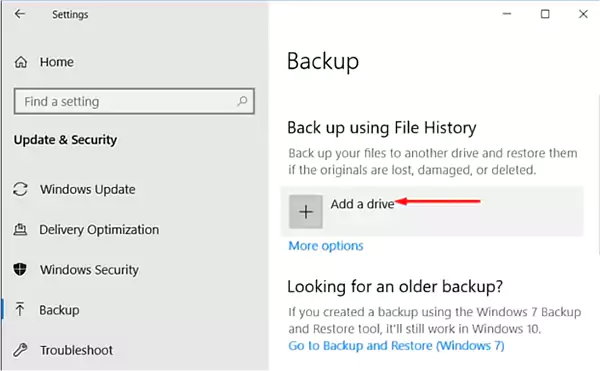Click the Windows Update refresh icon
Image resolution: width=600 pixels, height=371 pixels.
click(x=20, y=189)
